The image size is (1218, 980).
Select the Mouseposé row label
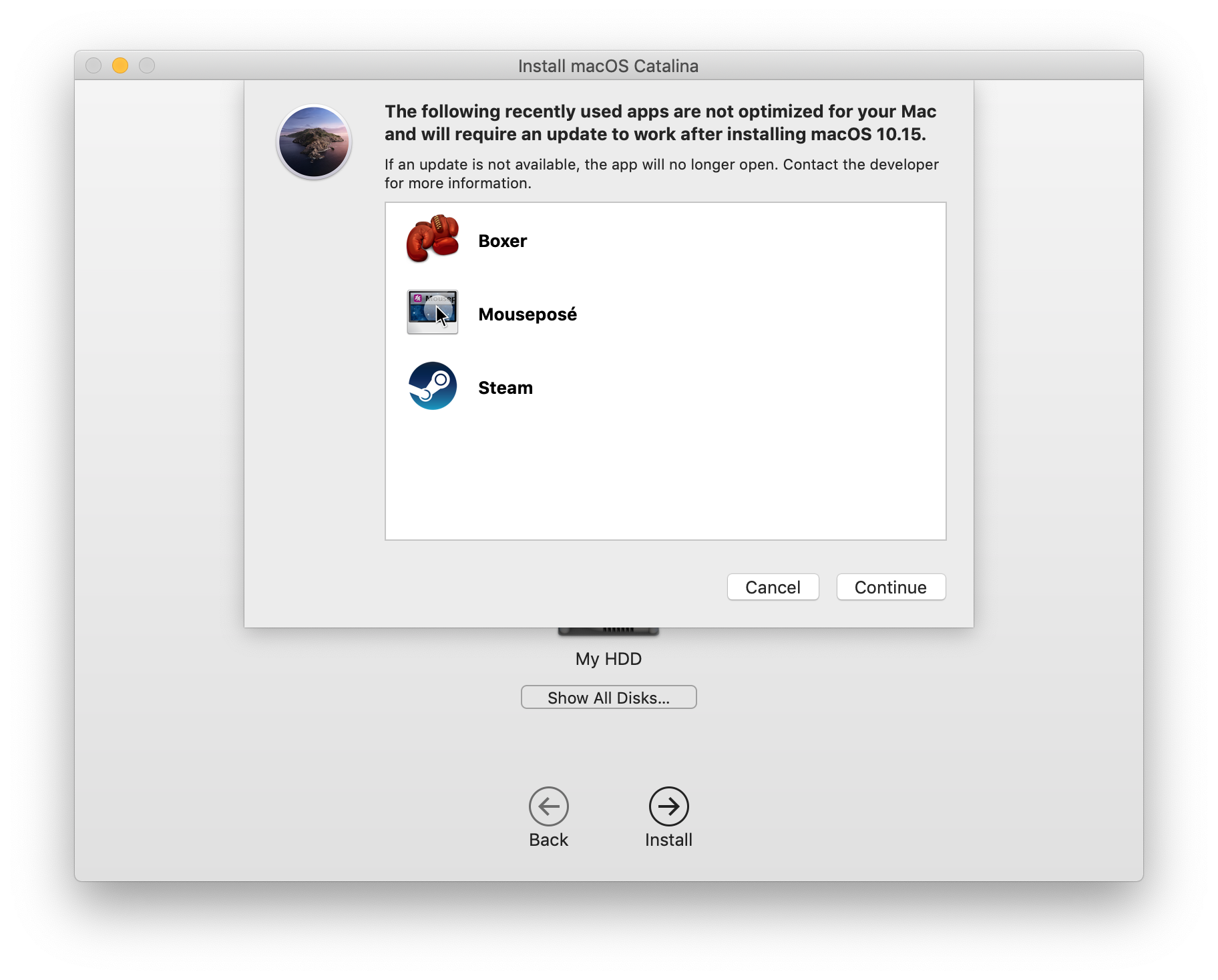[x=528, y=314]
